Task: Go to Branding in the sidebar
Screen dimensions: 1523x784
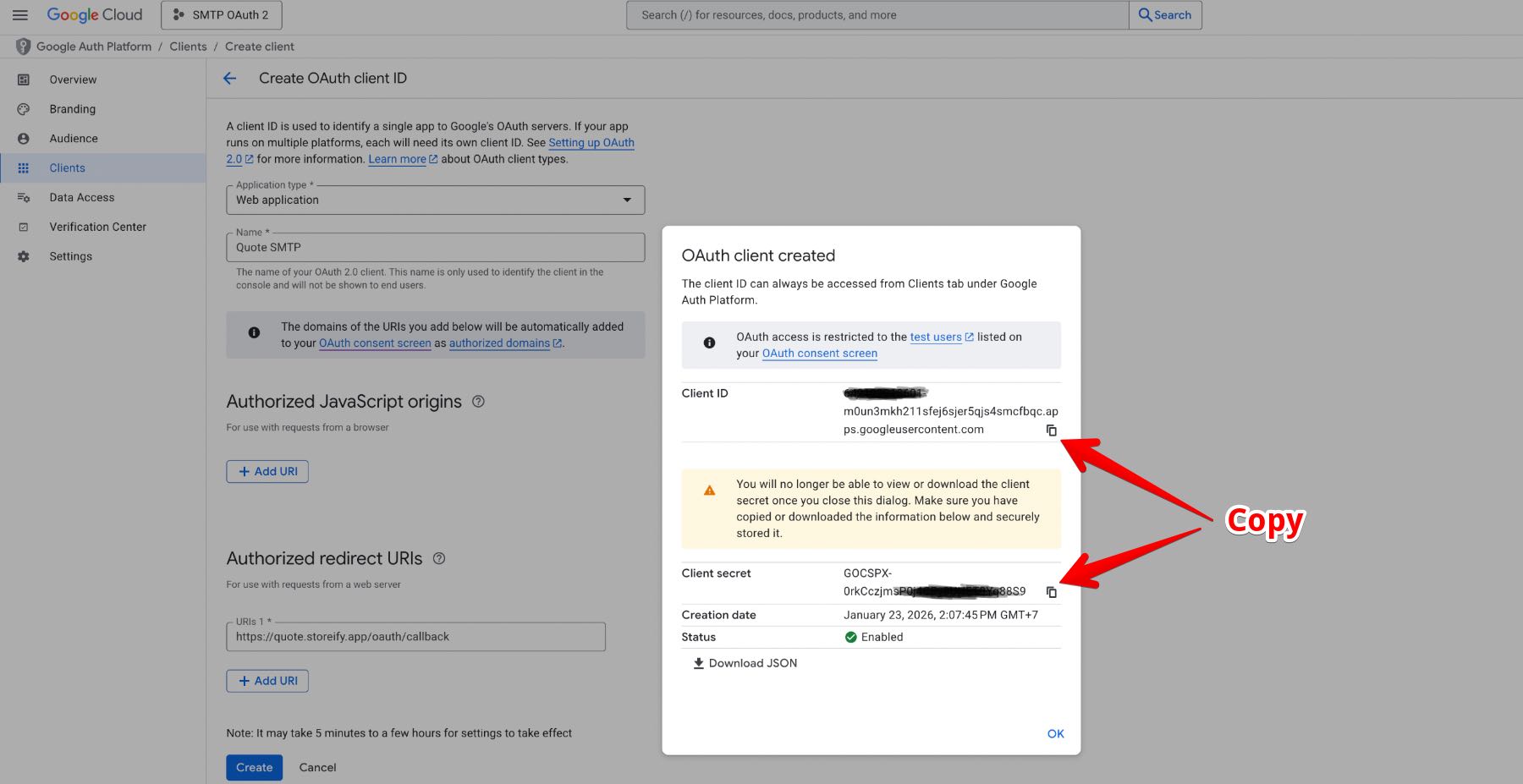Action: tap(72, 109)
